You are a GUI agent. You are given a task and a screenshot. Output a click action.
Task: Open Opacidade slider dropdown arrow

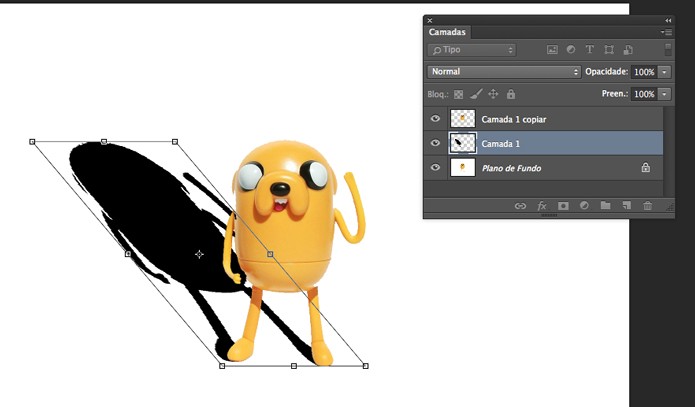[x=664, y=72]
